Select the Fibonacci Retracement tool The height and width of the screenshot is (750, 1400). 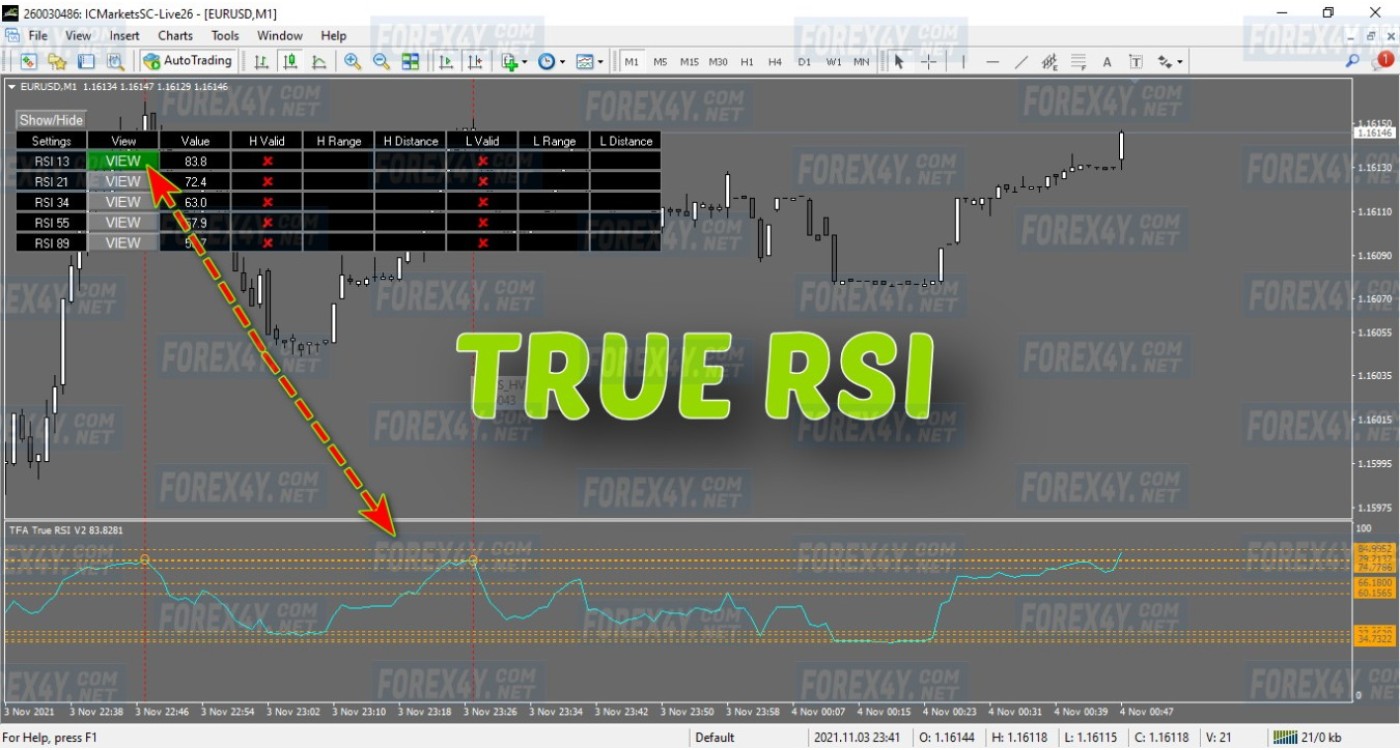(x=1079, y=61)
